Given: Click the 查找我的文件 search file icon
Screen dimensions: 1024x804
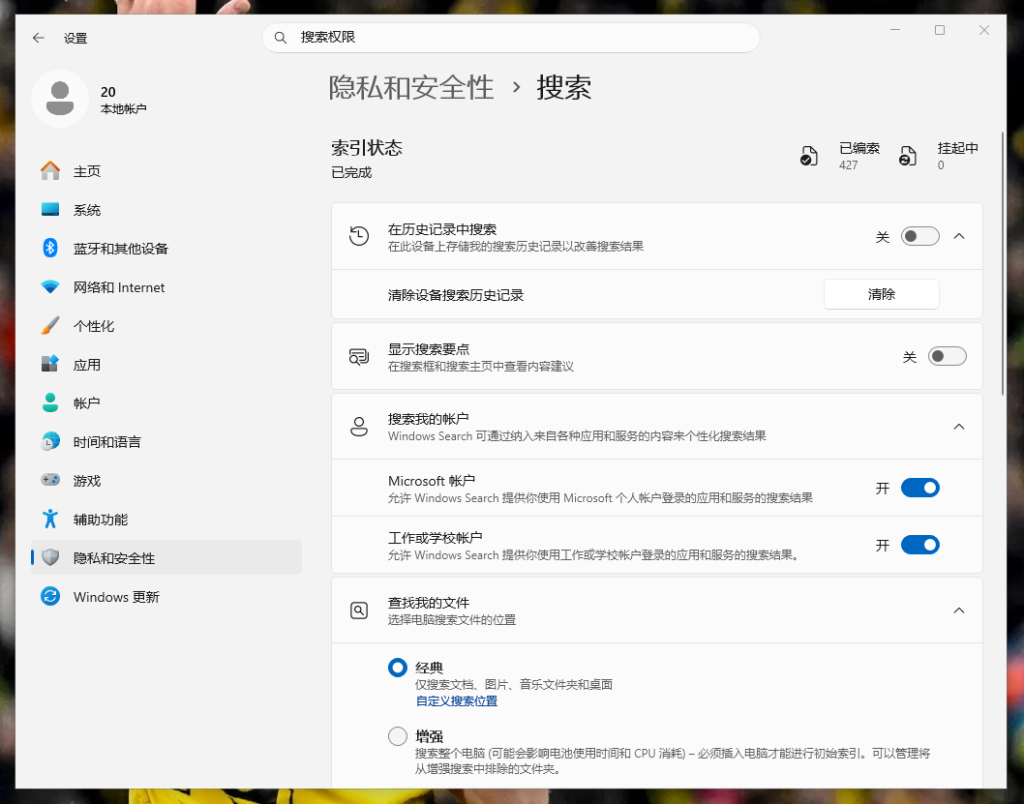Looking at the screenshot, I should coord(359,611).
